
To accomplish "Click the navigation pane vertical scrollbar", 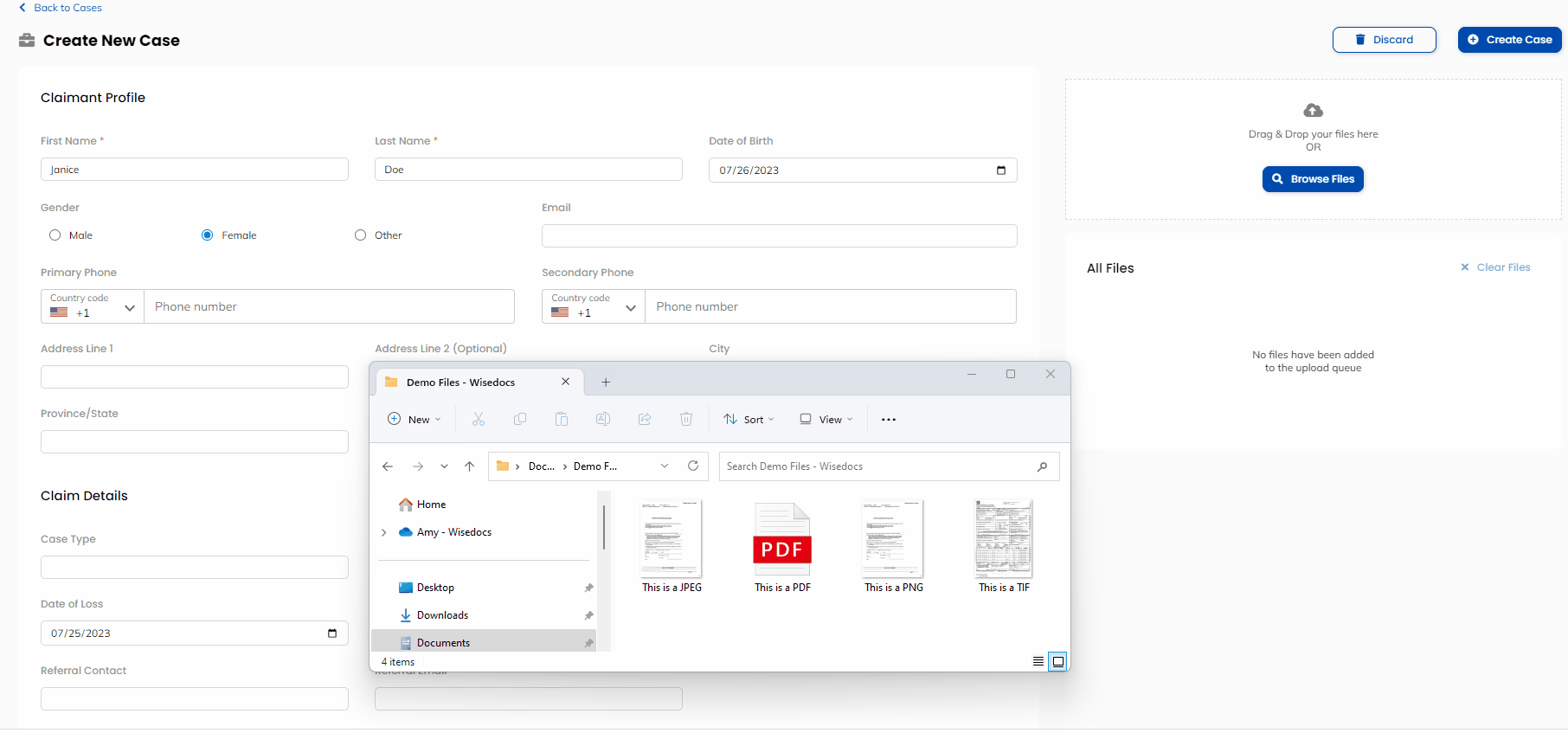I will click(x=603, y=526).
